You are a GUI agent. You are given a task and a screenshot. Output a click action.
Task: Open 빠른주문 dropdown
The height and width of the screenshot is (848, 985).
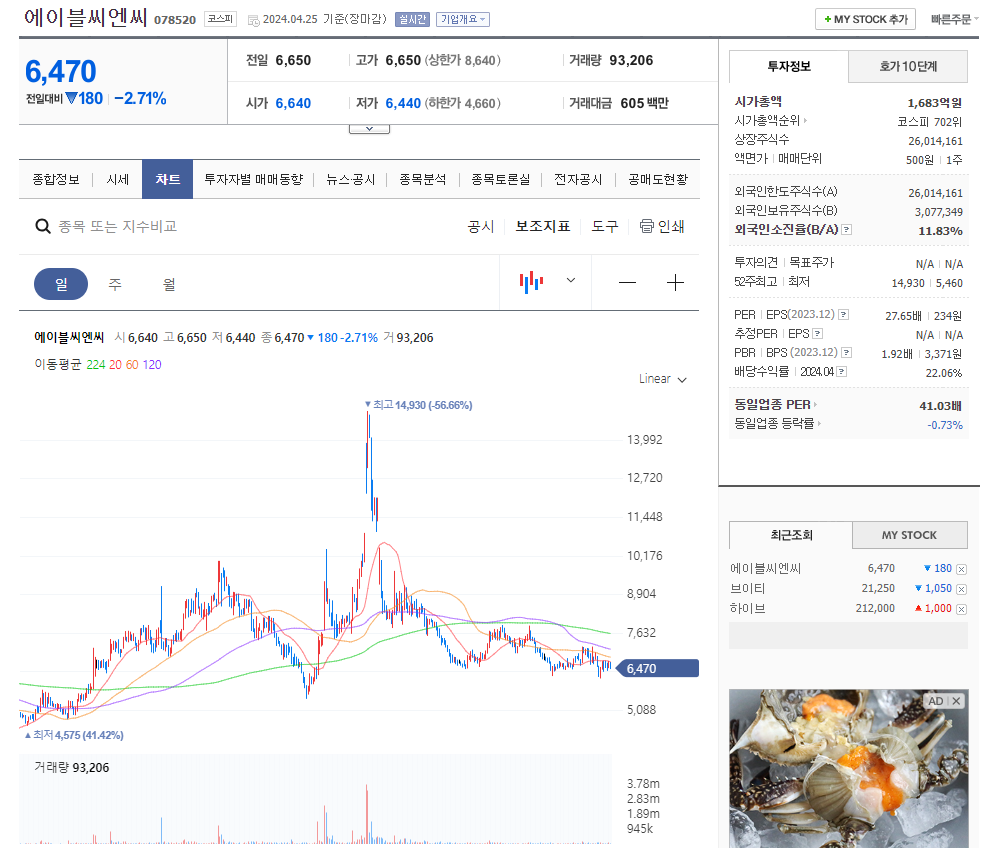(x=954, y=19)
